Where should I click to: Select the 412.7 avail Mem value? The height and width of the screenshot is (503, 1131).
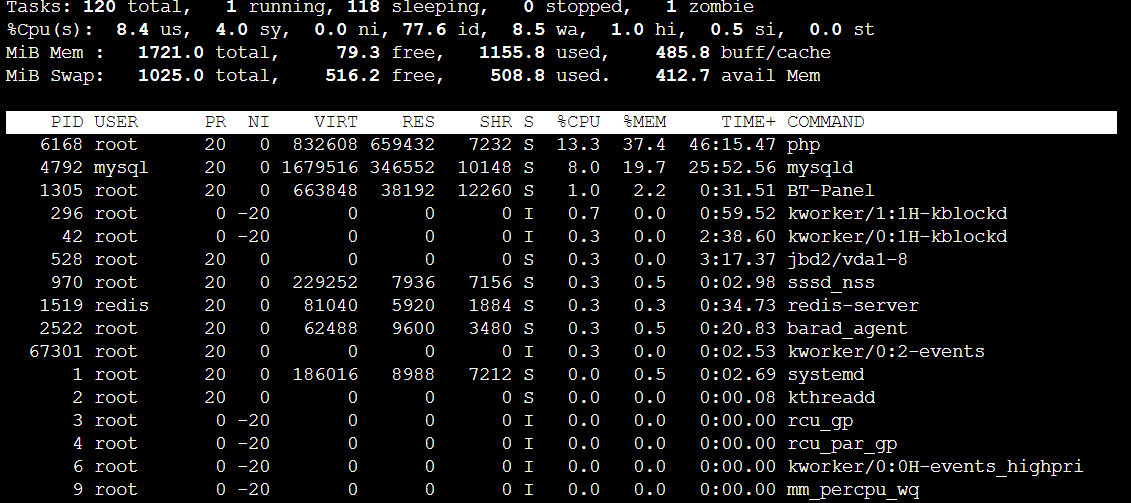point(682,76)
